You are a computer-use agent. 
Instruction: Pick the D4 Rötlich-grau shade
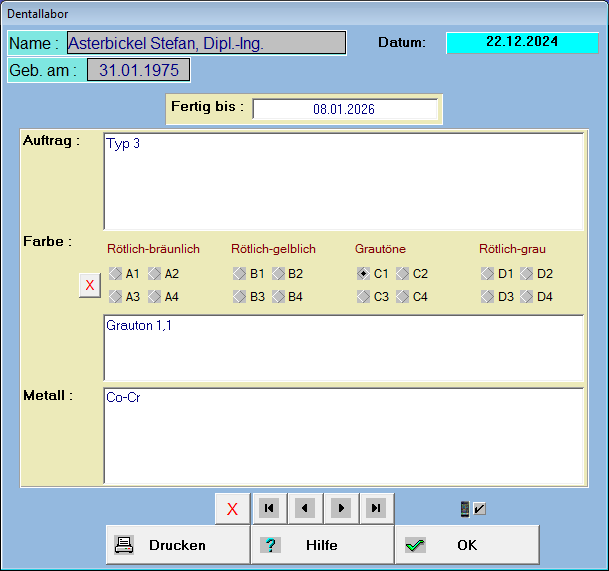click(526, 296)
